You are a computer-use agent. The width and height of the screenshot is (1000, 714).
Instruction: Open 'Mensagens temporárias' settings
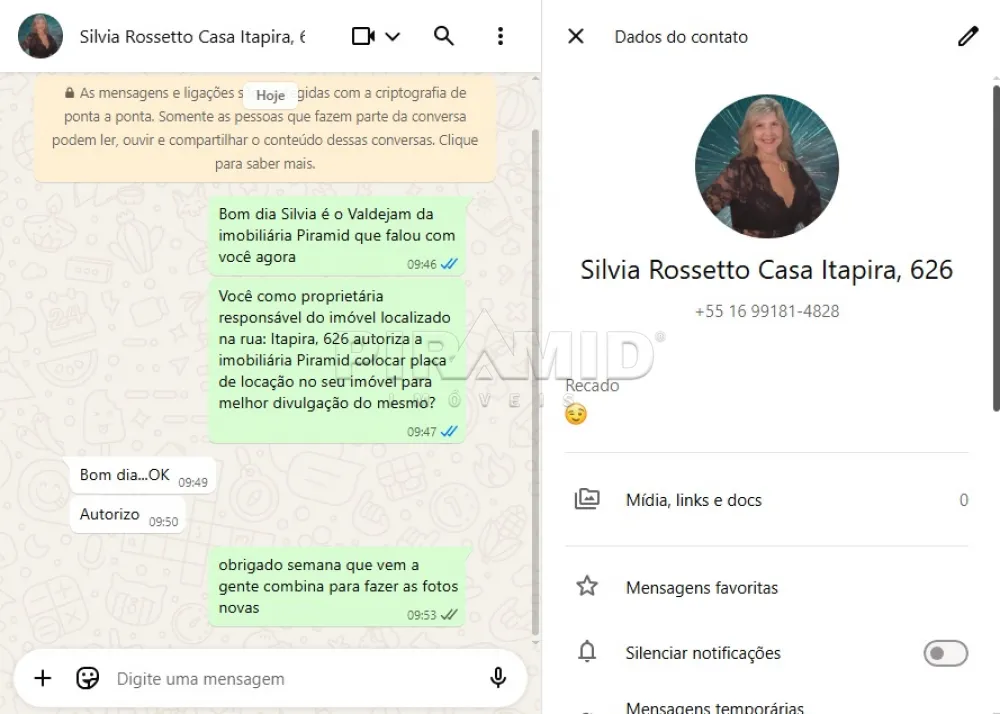click(x=714, y=707)
